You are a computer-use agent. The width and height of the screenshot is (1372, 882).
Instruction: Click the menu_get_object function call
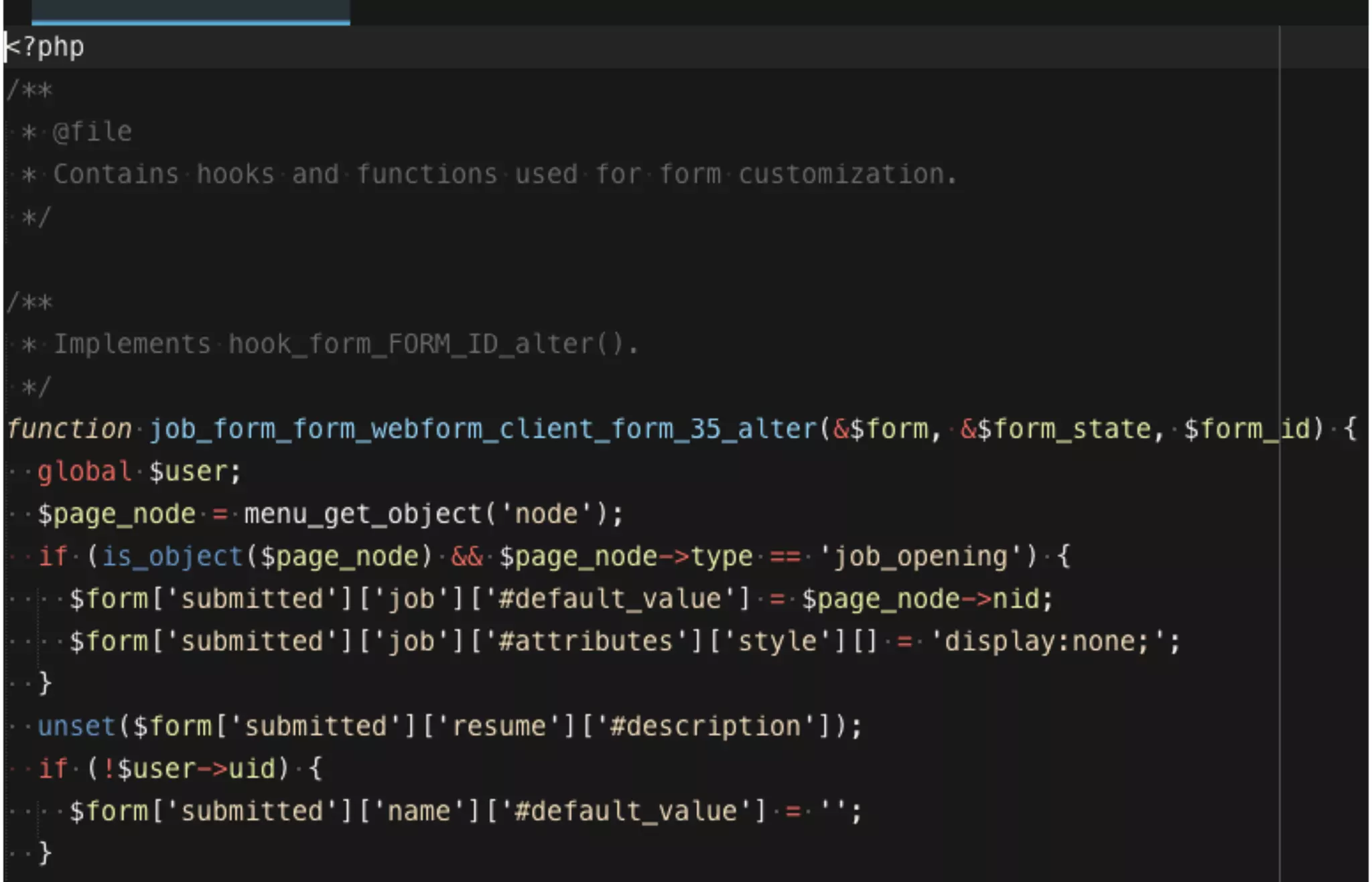362,514
